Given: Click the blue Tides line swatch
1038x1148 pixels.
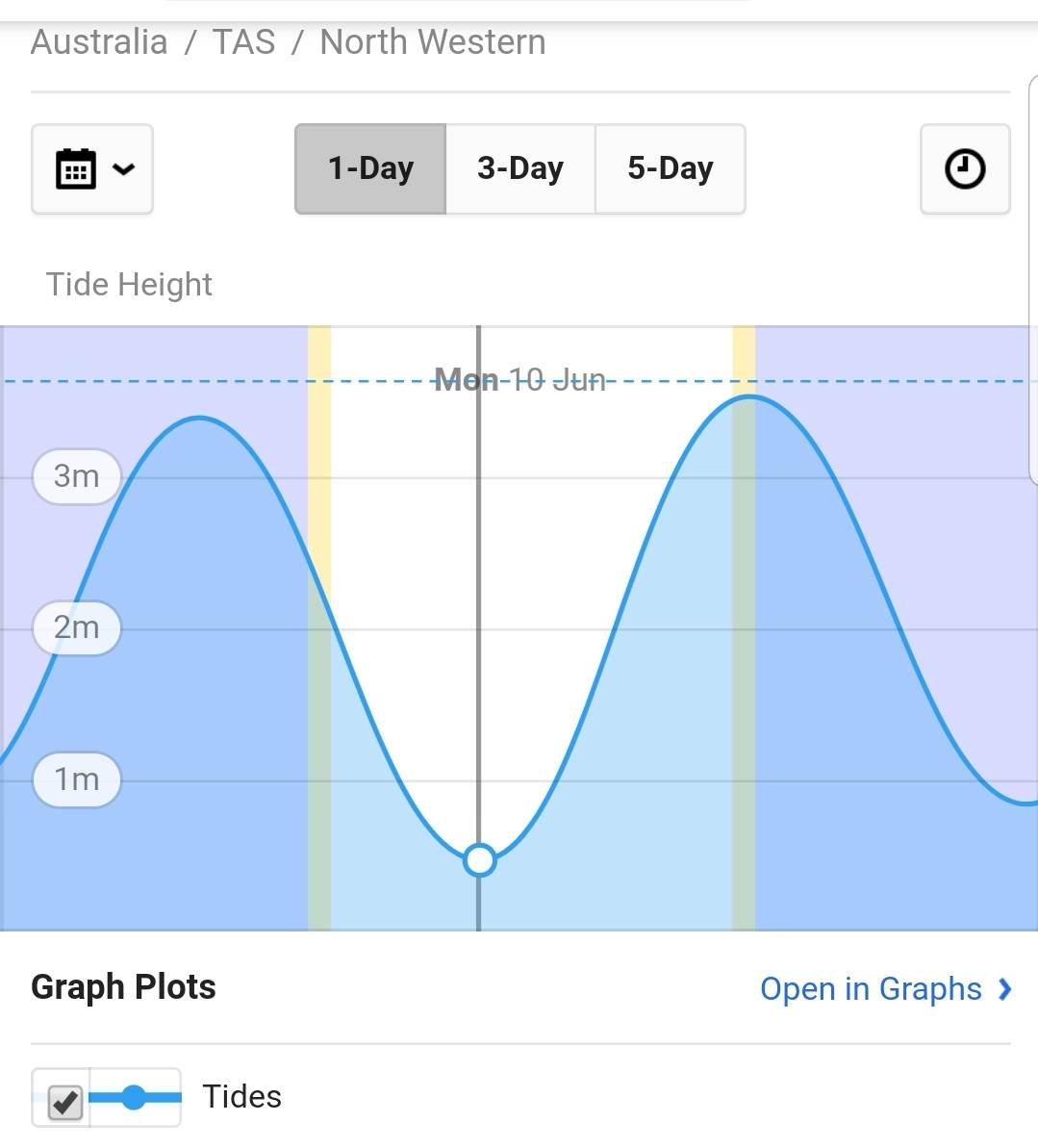Looking at the screenshot, I should tap(135, 1097).
